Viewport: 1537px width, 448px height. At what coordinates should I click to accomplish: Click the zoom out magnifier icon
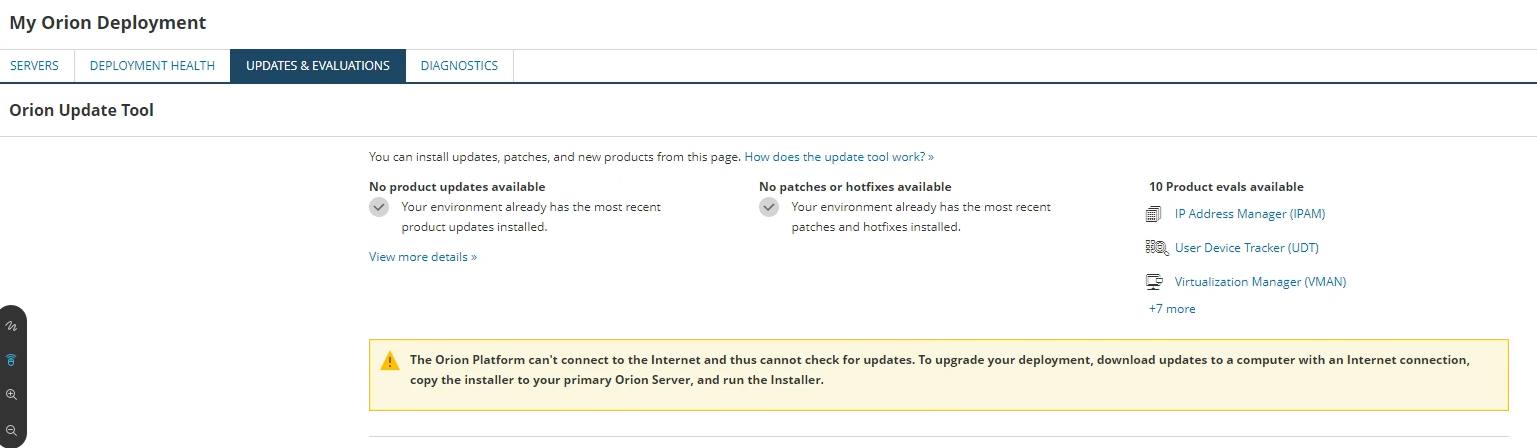pos(12,429)
